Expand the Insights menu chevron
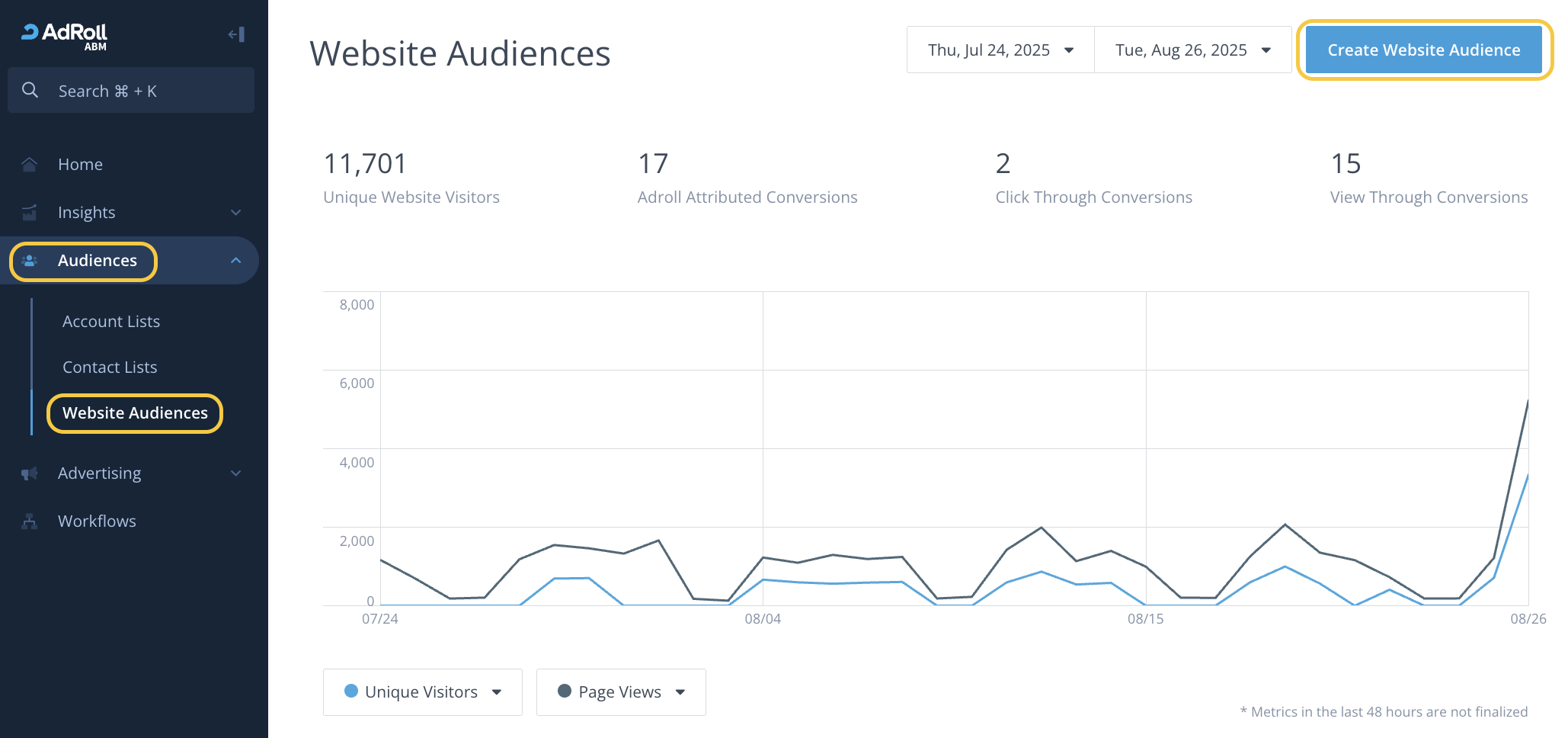Viewport: 1568px width, 738px height. pyautogui.click(x=236, y=213)
